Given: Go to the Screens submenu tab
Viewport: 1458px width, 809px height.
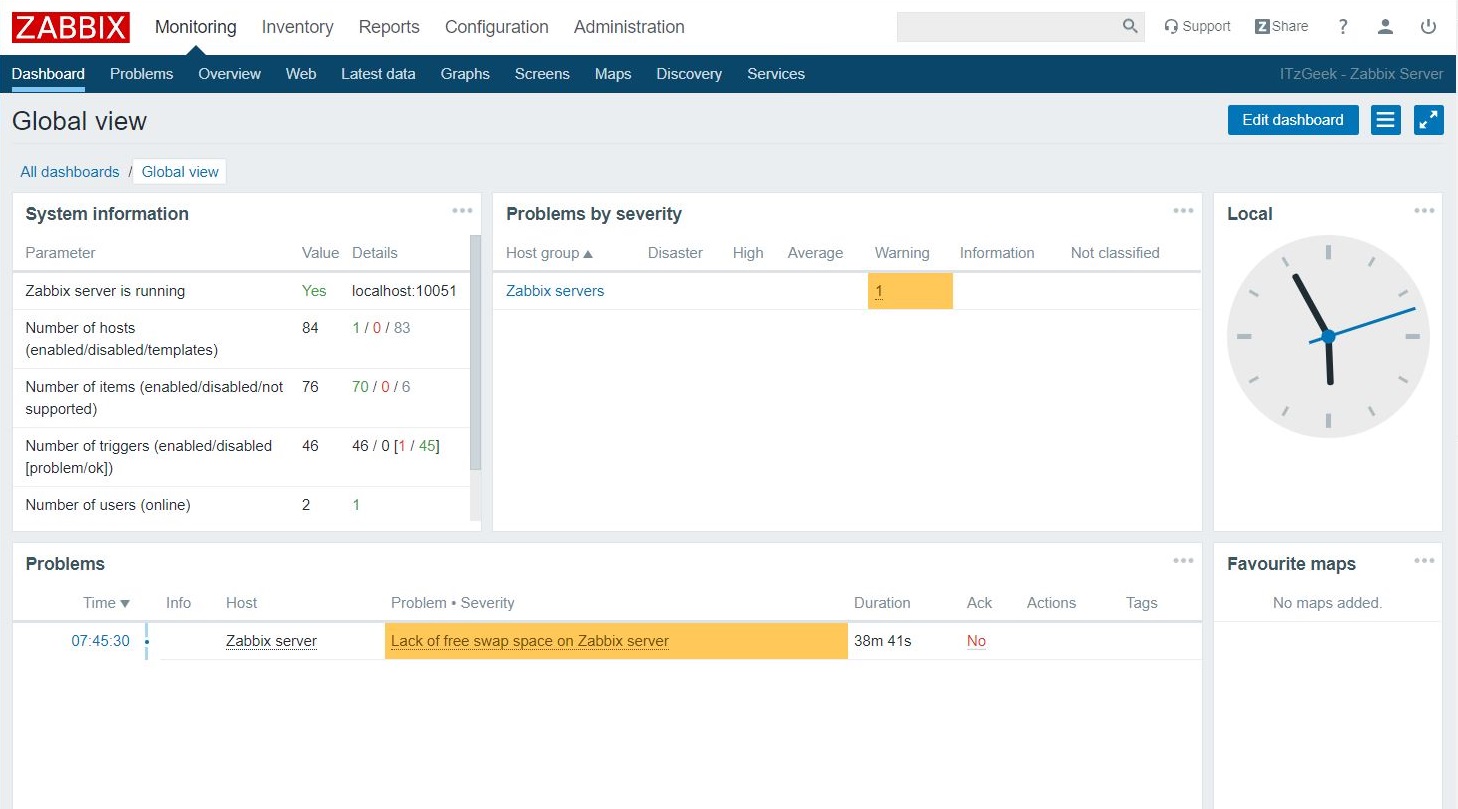Looking at the screenshot, I should click(542, 74).
